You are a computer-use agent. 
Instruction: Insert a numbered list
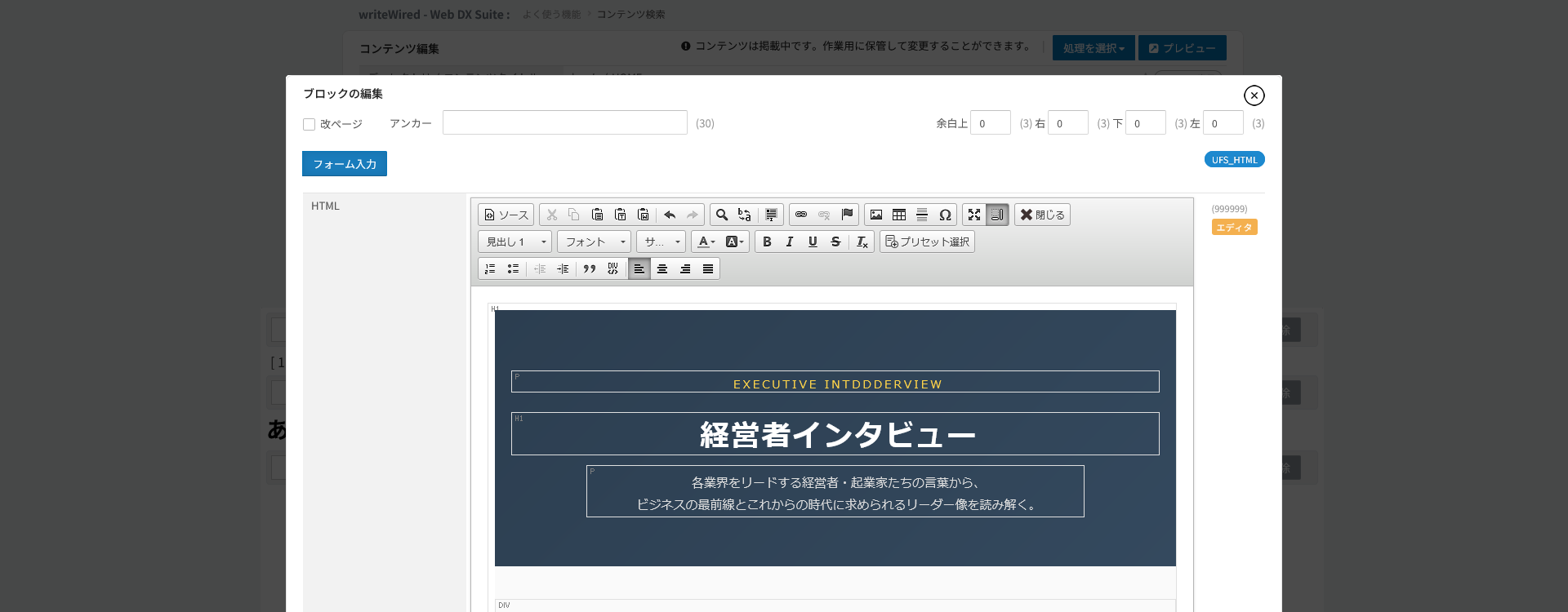(490, 268)
